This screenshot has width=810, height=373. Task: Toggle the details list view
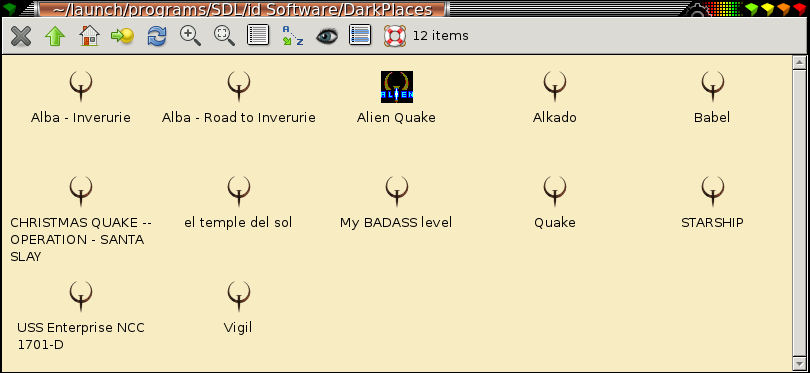258,36
